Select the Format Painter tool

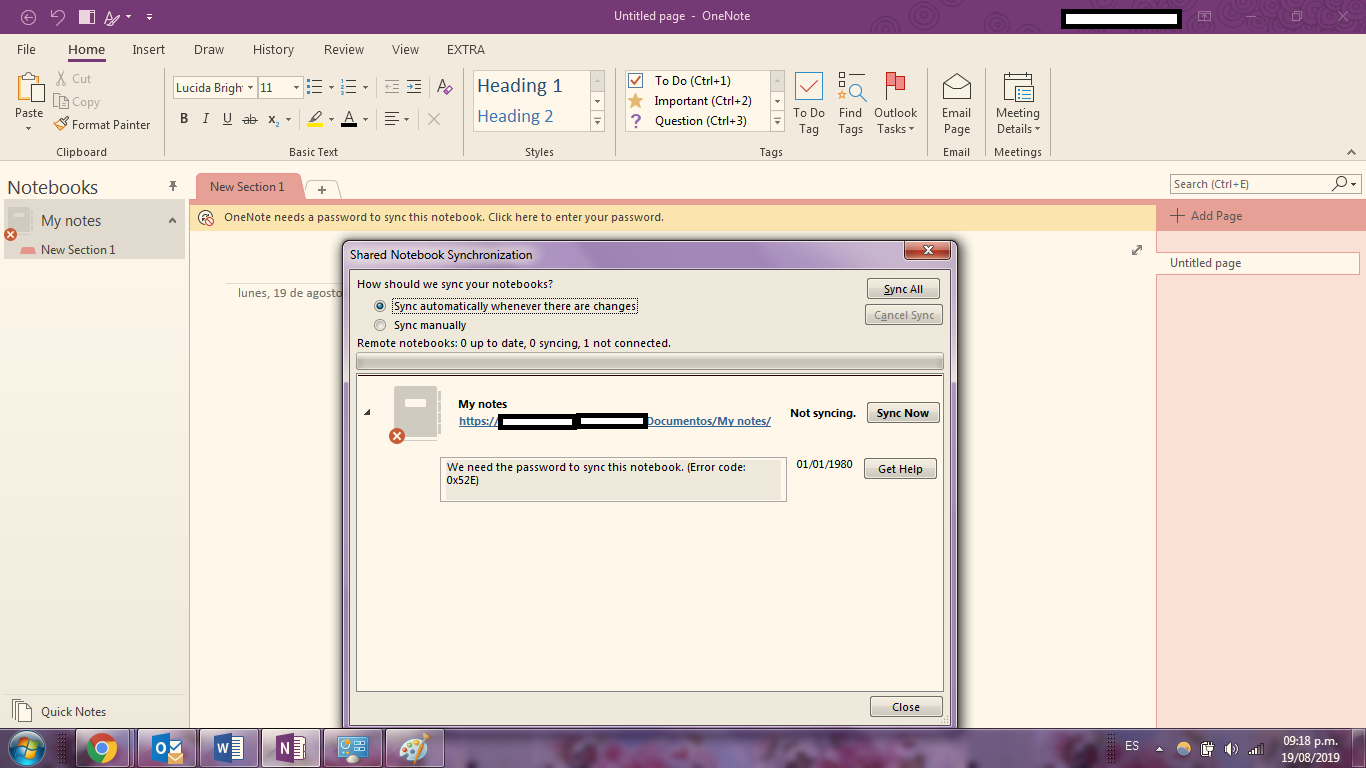click(102, 125)
